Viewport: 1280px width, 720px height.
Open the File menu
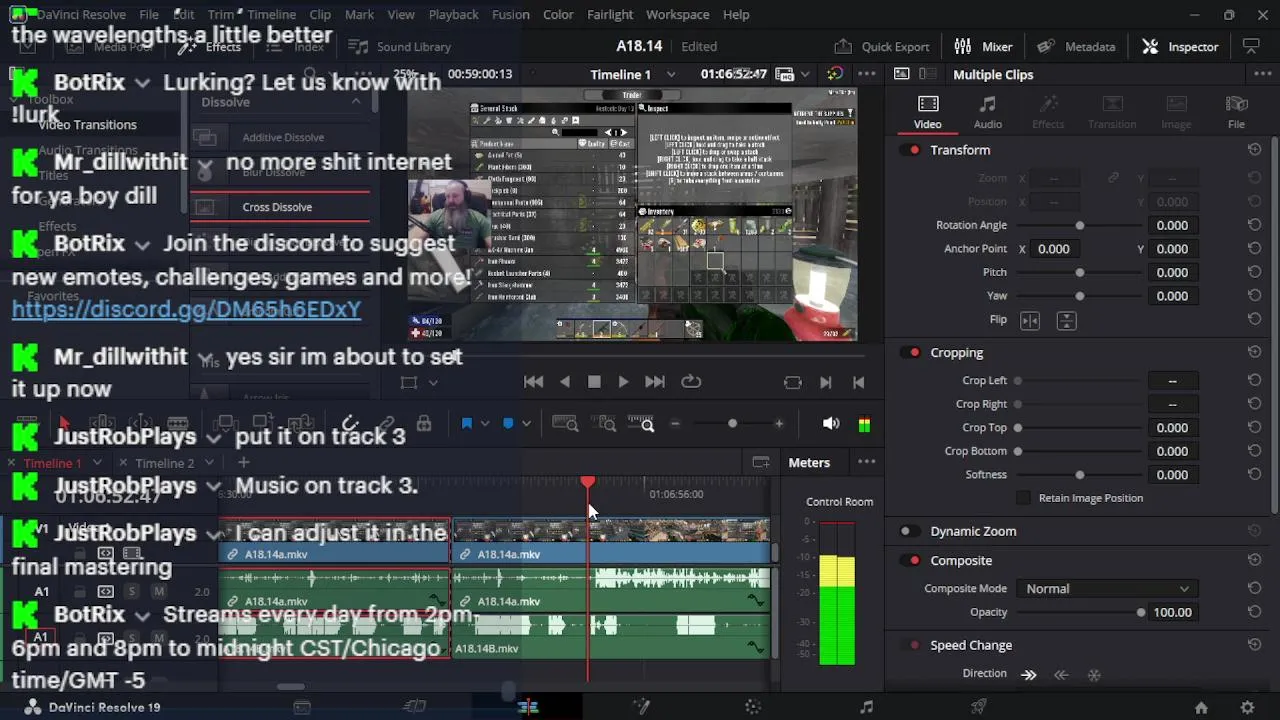(x=149, y=14)
